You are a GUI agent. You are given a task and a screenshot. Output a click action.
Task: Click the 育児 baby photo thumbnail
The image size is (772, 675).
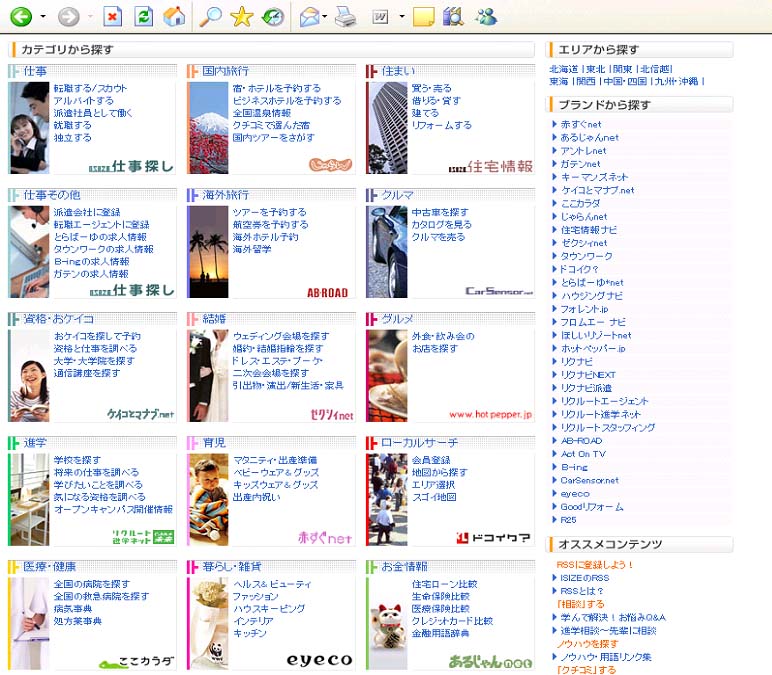click(x=208, y=500)
